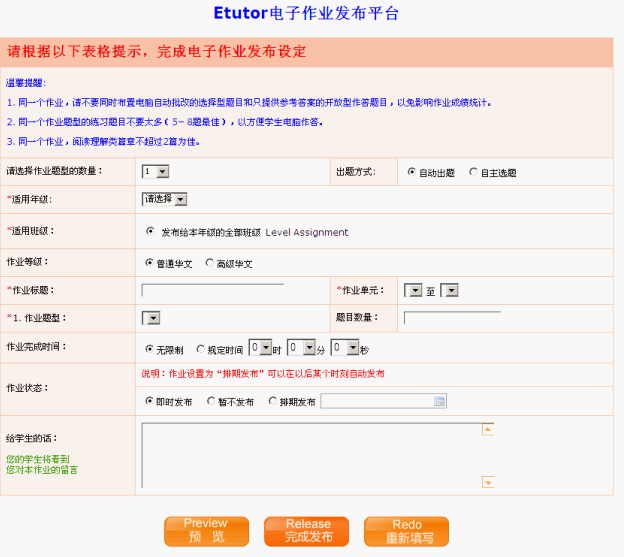Open the calendar picker for scheduled release
Screen dimensions: 624x557
pos(439,401)
